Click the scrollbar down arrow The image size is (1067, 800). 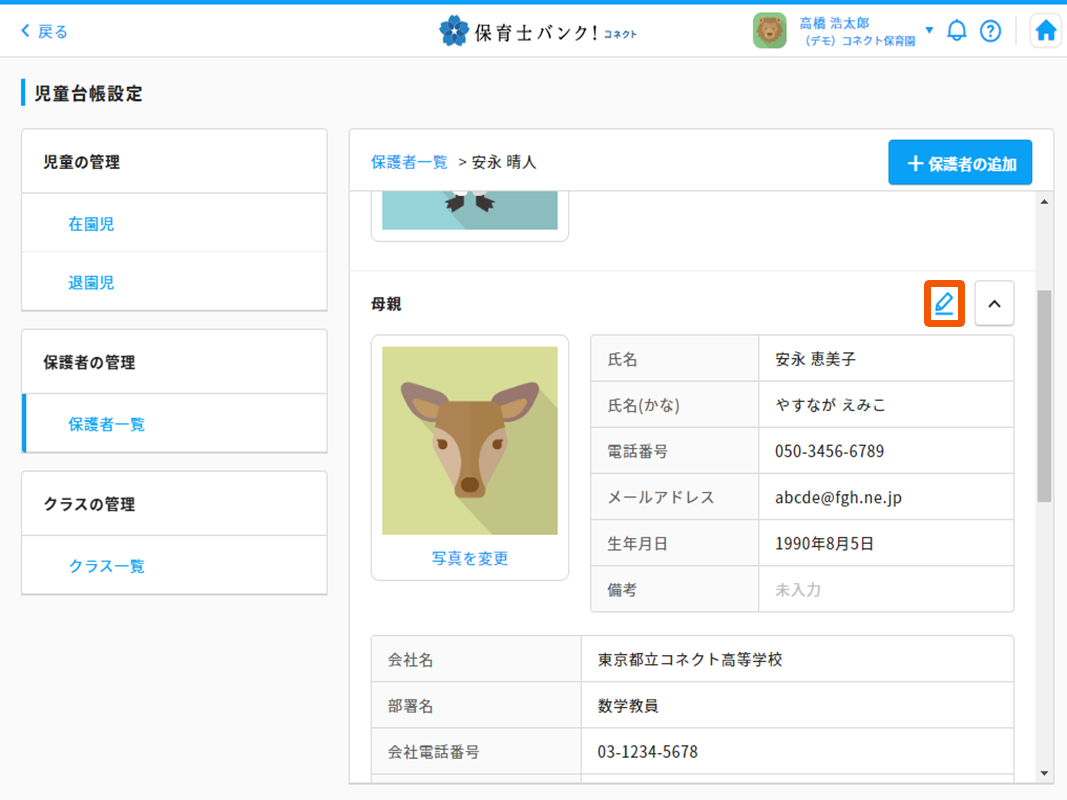pyautogui.click(x=1044, y=773)
